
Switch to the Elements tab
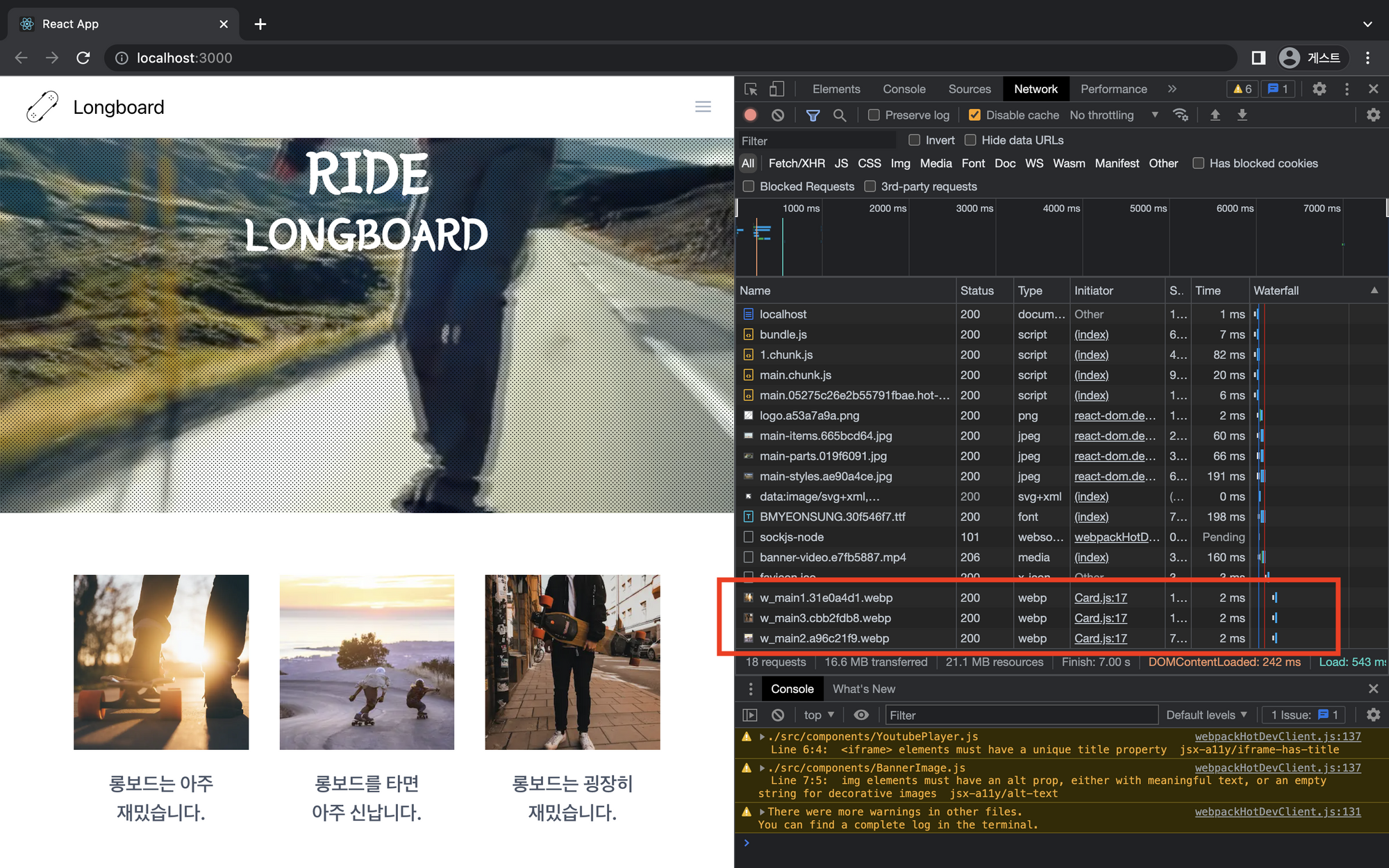pyautogui.click(x=836, y=89)
